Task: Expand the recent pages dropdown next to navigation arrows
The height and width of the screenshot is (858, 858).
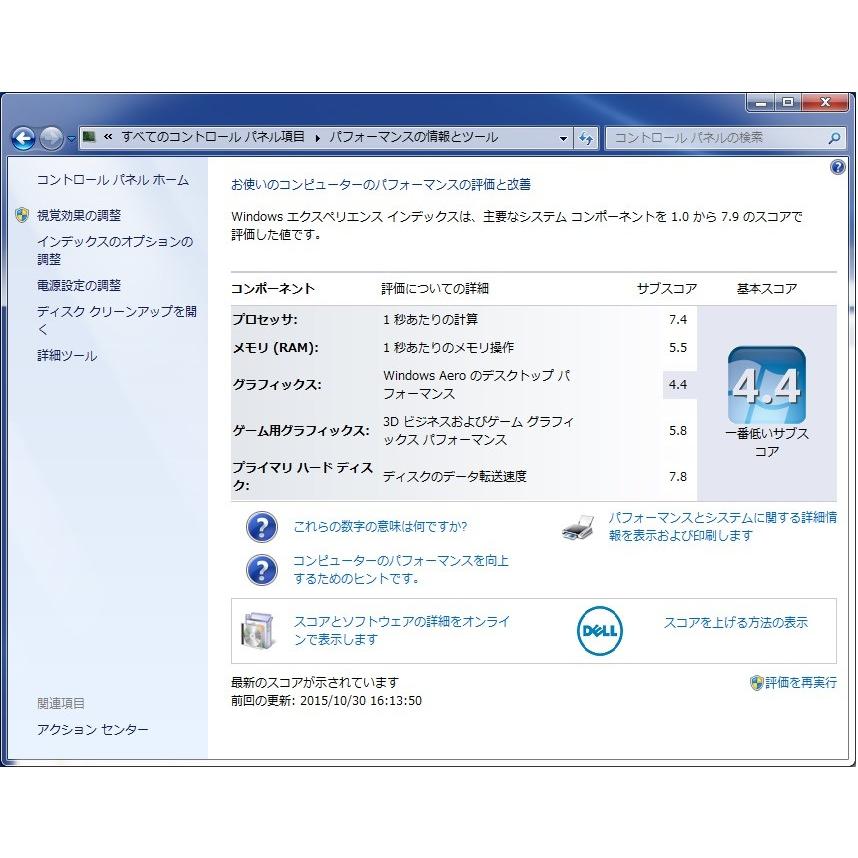Action: pyautogui.click(x=72, y=138)
